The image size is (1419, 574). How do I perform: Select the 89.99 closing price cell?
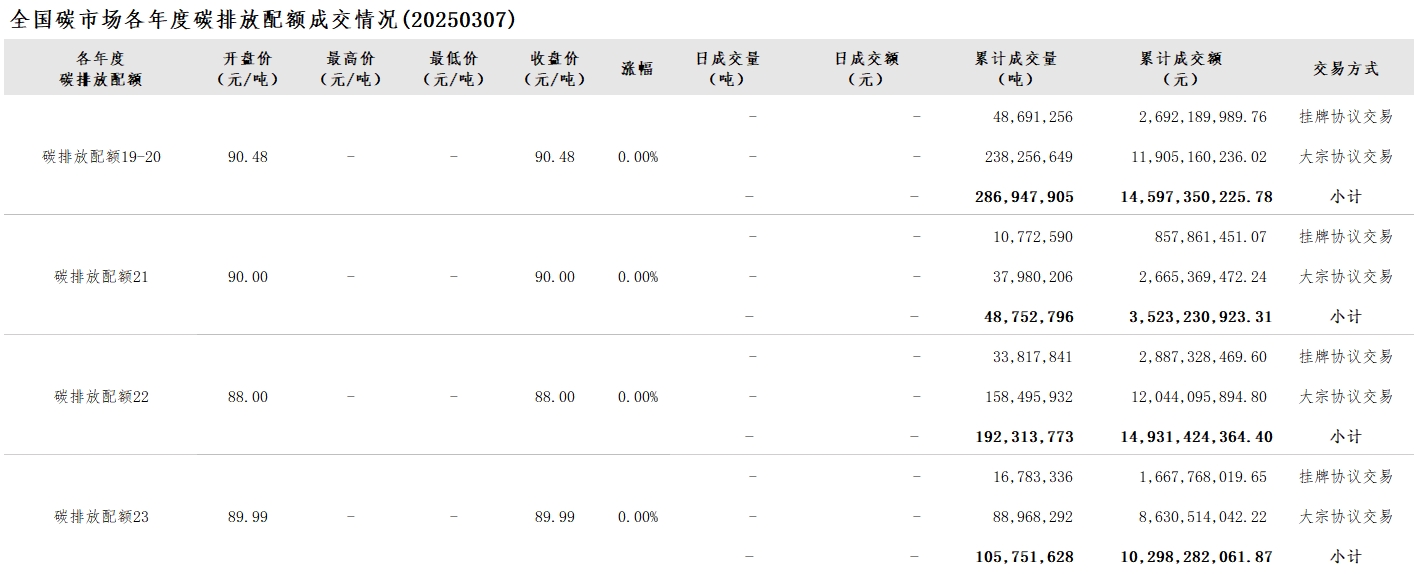[555, 517]
